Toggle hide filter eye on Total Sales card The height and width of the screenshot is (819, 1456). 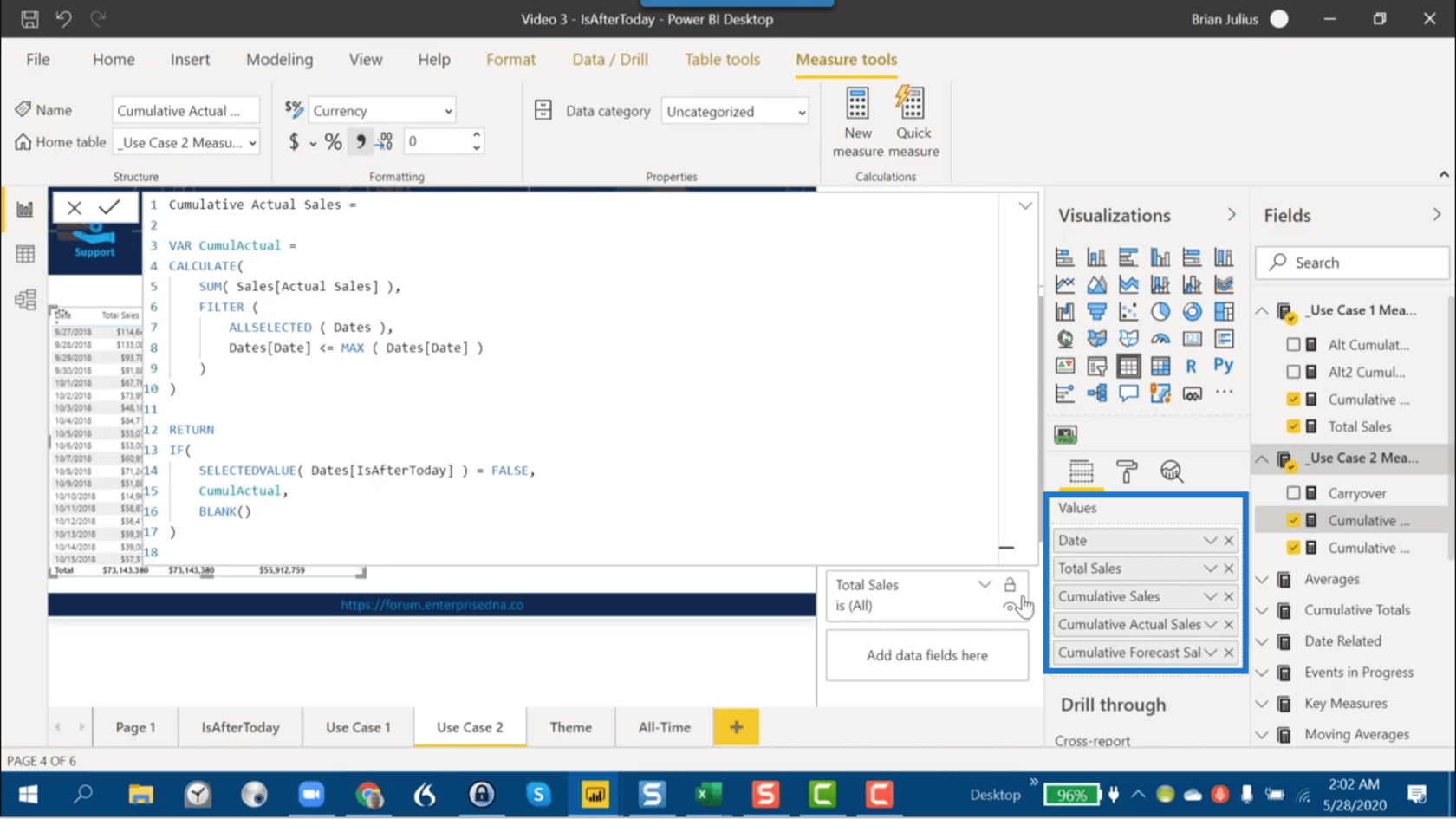click(x=1010, y=607)
